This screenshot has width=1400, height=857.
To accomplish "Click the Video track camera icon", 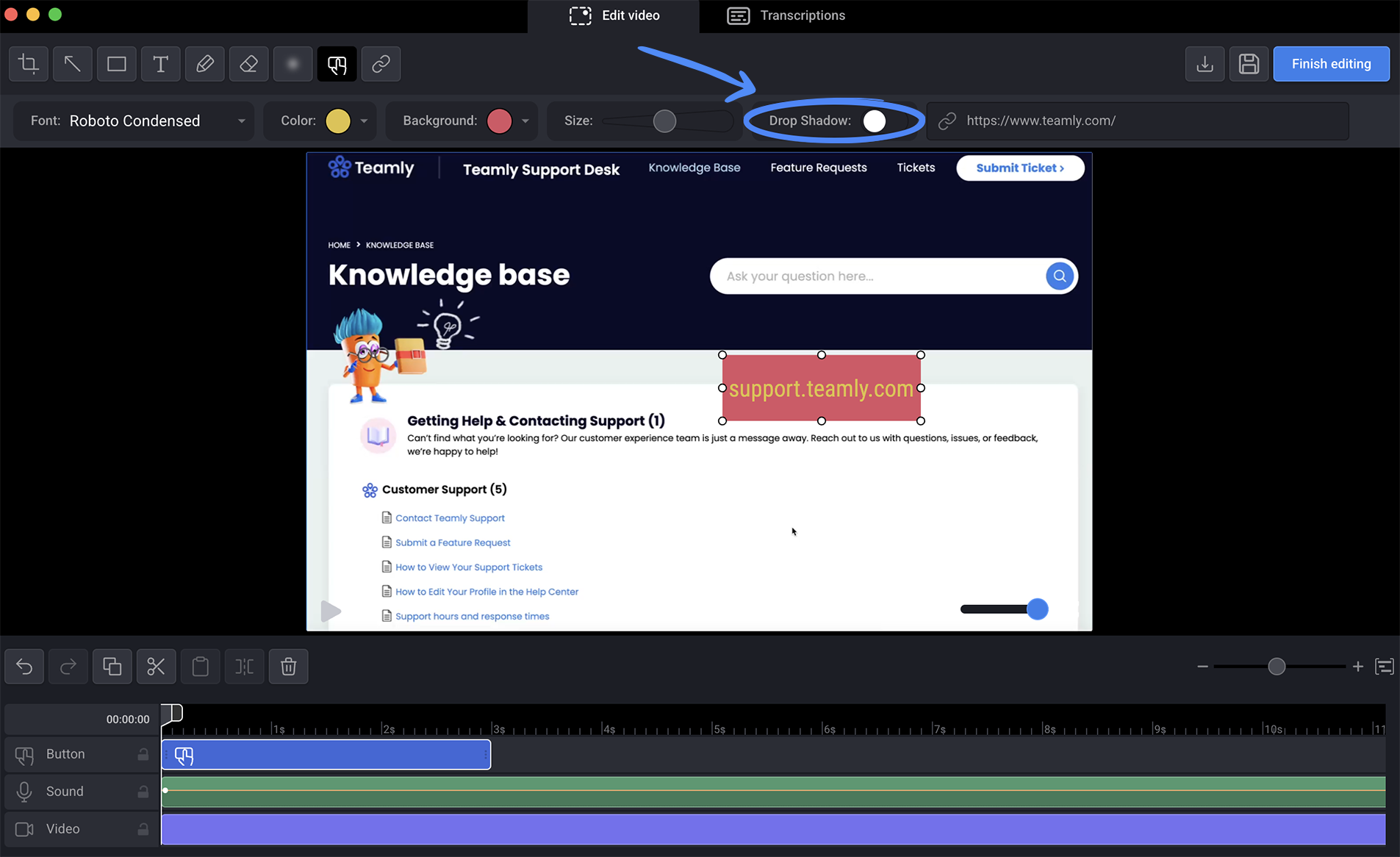I will pos(24,829).
